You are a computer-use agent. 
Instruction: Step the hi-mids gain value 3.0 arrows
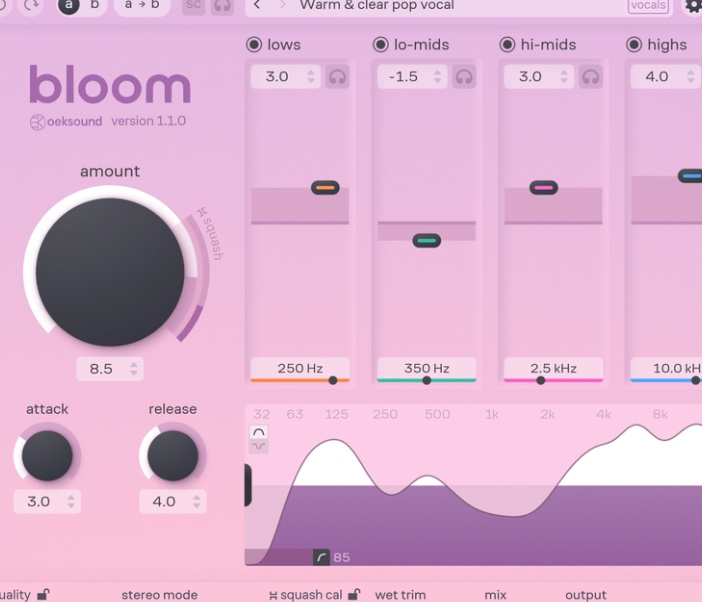click(x=564, y=77)
